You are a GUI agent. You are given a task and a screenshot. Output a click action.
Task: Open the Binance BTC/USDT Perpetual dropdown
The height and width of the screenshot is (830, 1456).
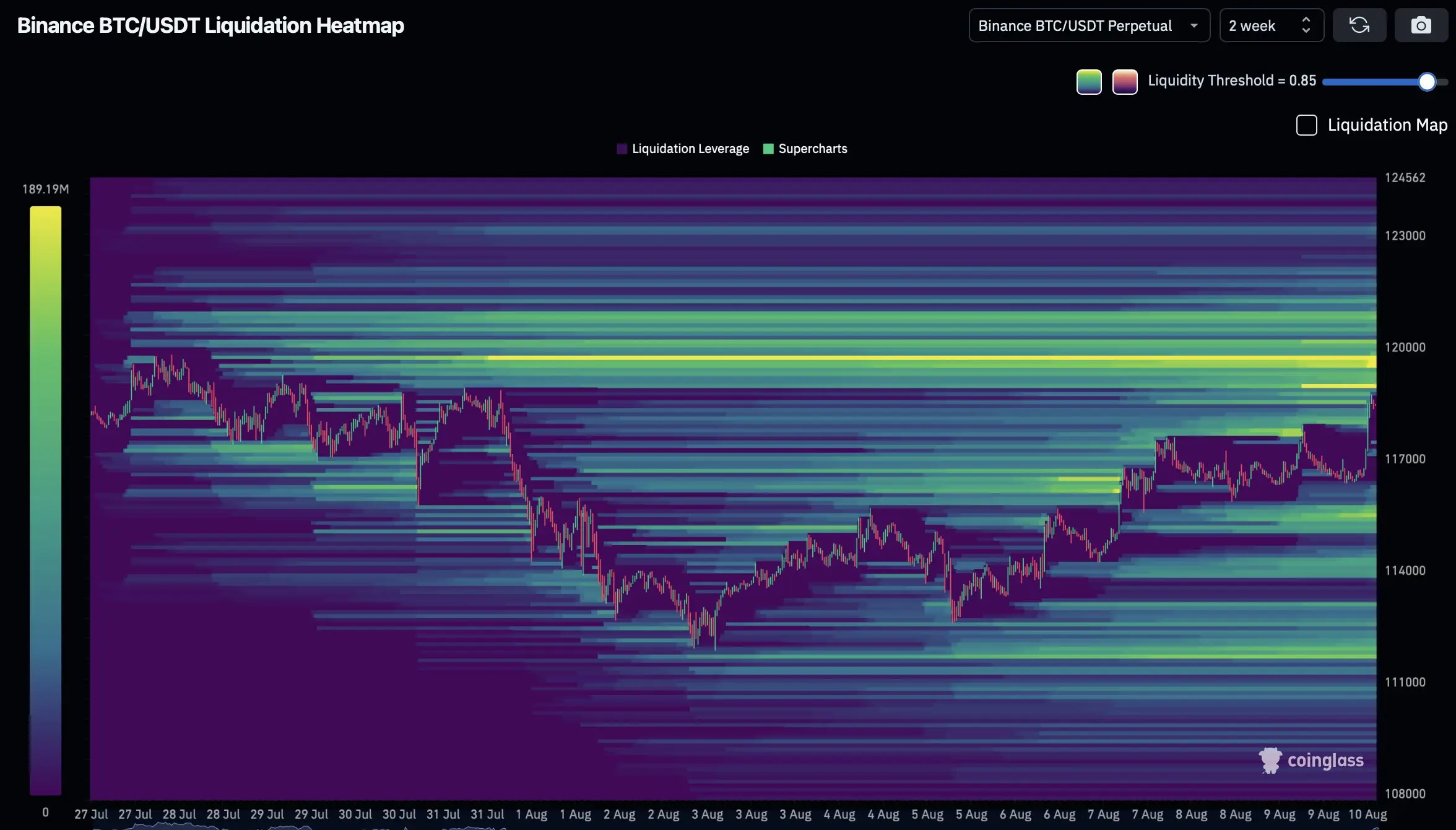coord(1089,25)
